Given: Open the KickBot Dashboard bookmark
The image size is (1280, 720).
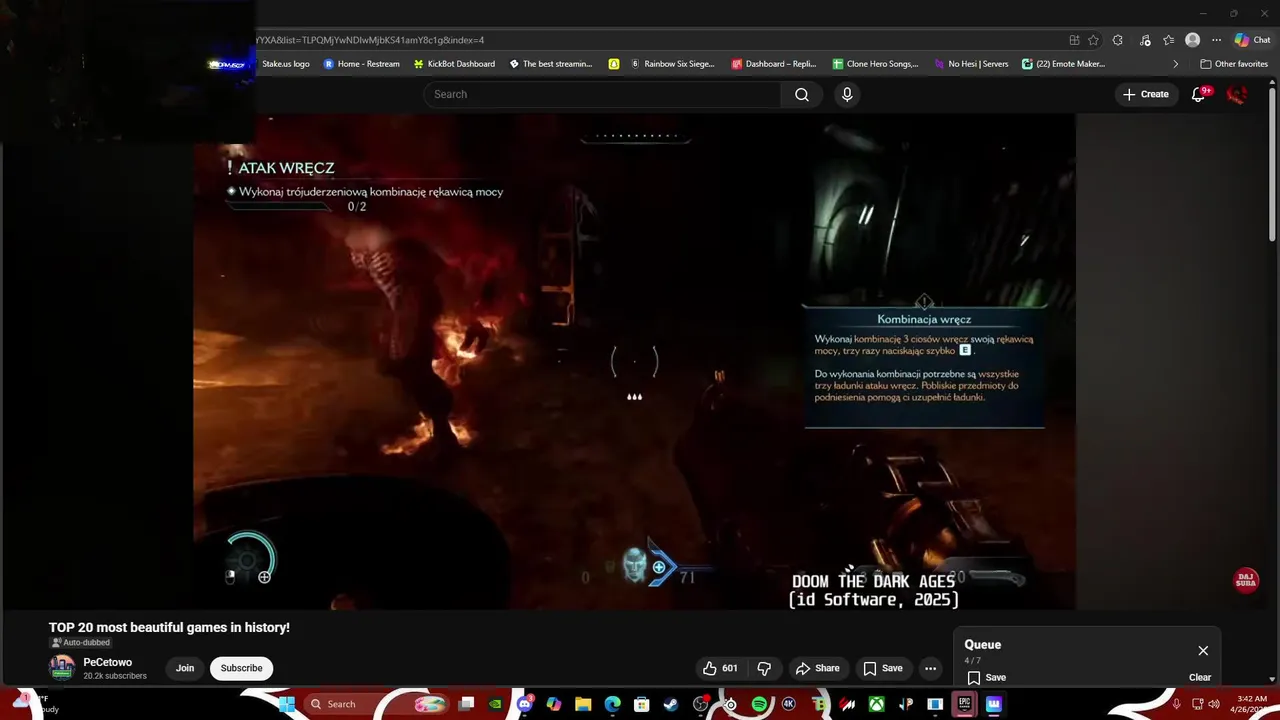Looking at the screenshot, I should coord(454,64).
